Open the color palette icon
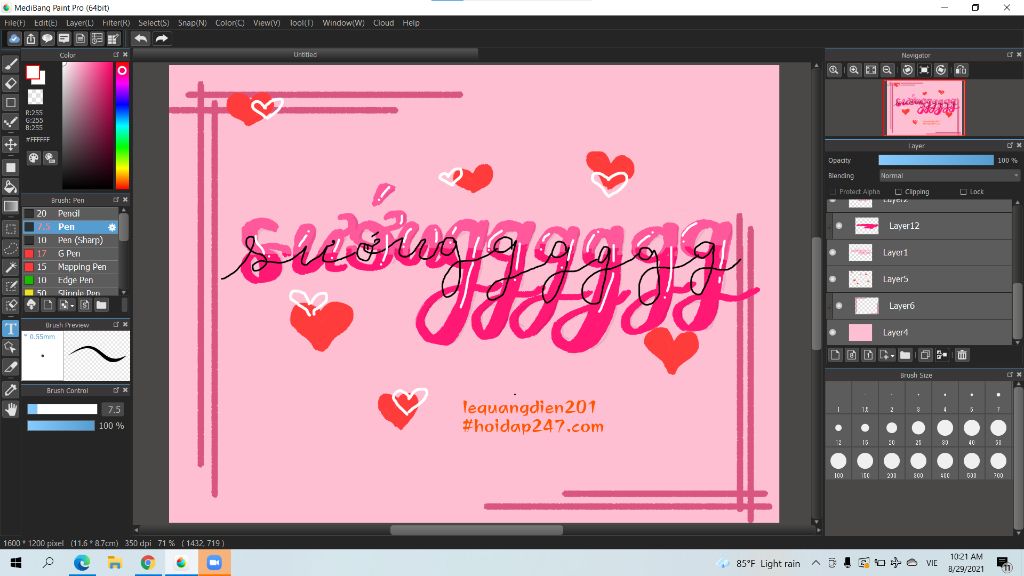This screenshot has height=576, width=1024. pyautogui.click(x=34, y=158)
